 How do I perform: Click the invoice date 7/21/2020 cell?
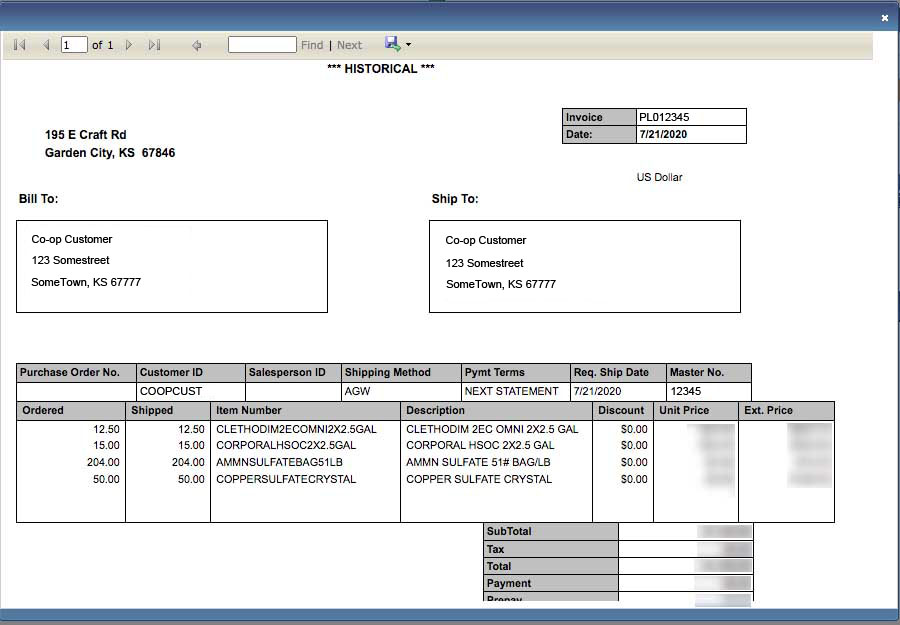(690, 134)
